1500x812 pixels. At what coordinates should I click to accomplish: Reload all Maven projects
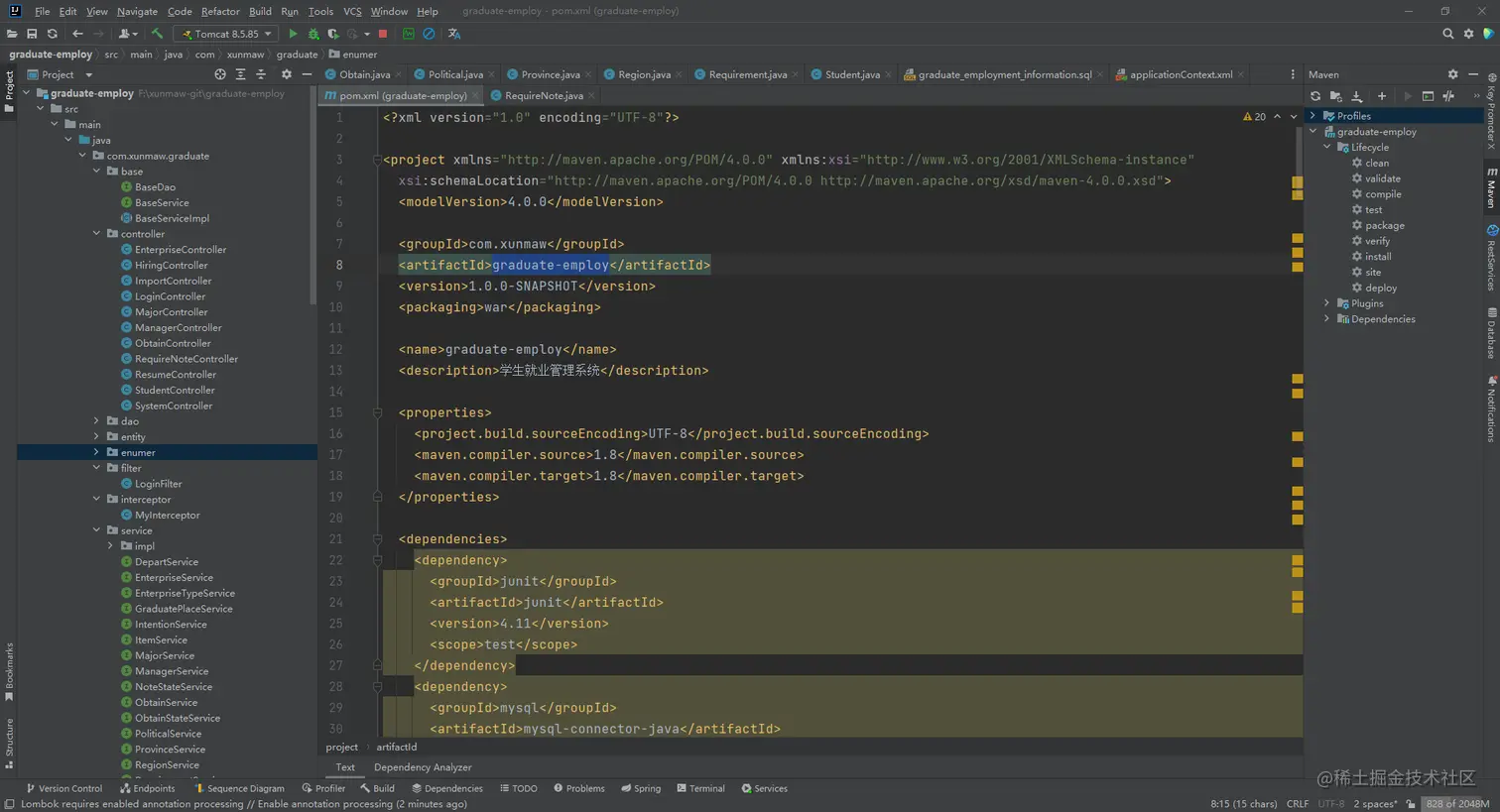coord(1315,96)
